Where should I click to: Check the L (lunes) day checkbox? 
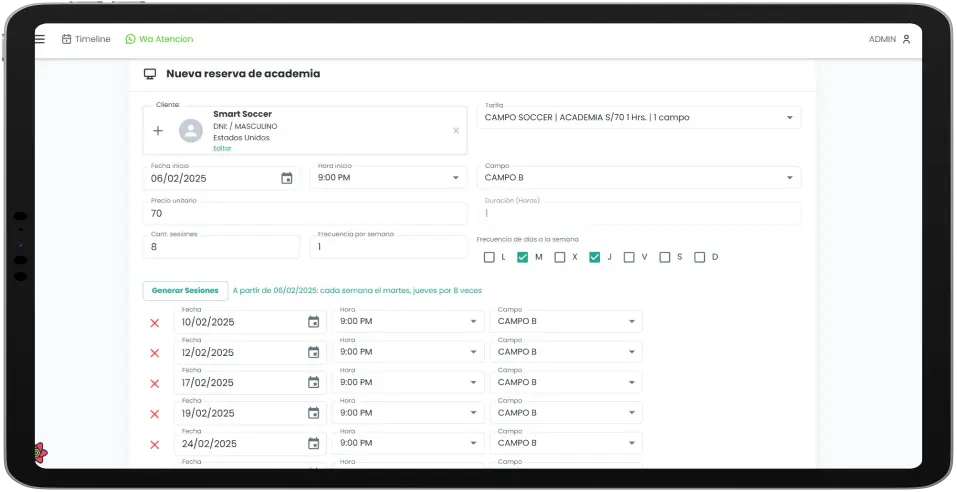489,257
